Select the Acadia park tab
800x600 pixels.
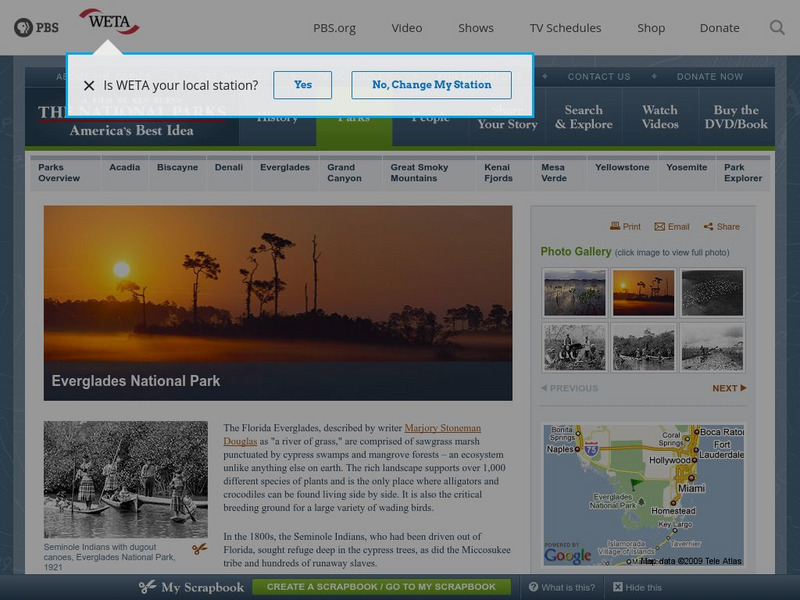coord(124,172)
